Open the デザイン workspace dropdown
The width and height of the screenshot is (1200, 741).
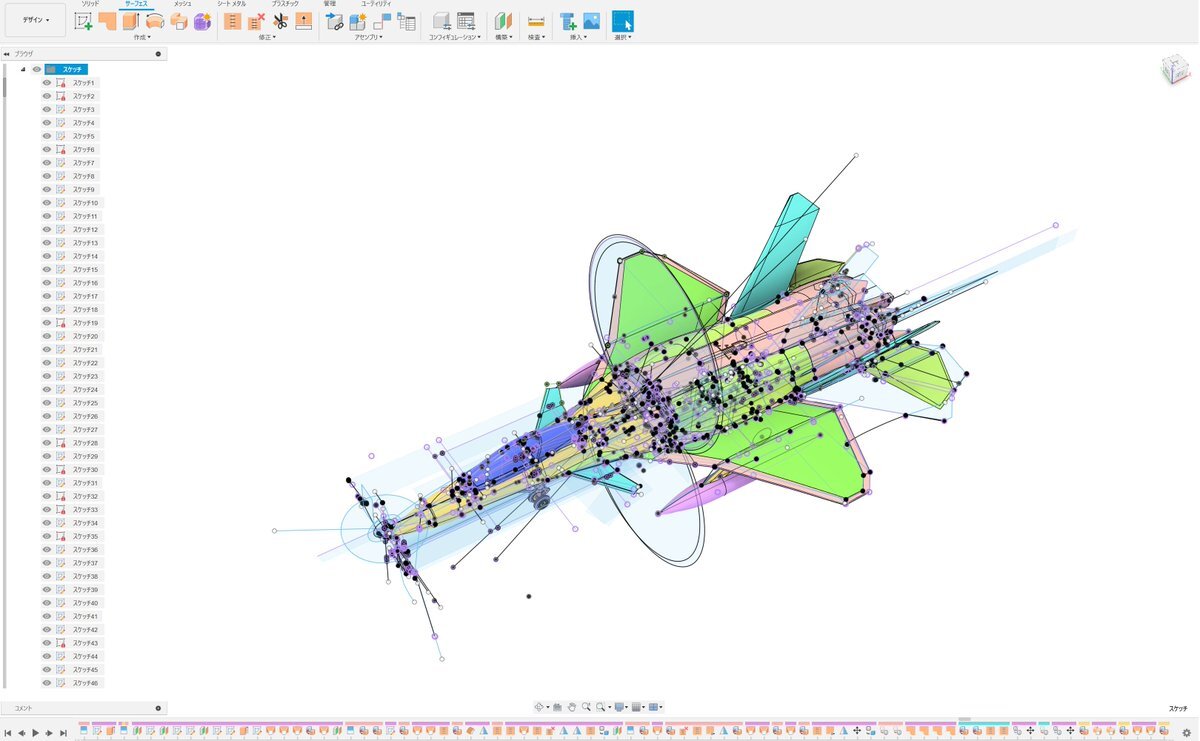[x=36, y=20]
